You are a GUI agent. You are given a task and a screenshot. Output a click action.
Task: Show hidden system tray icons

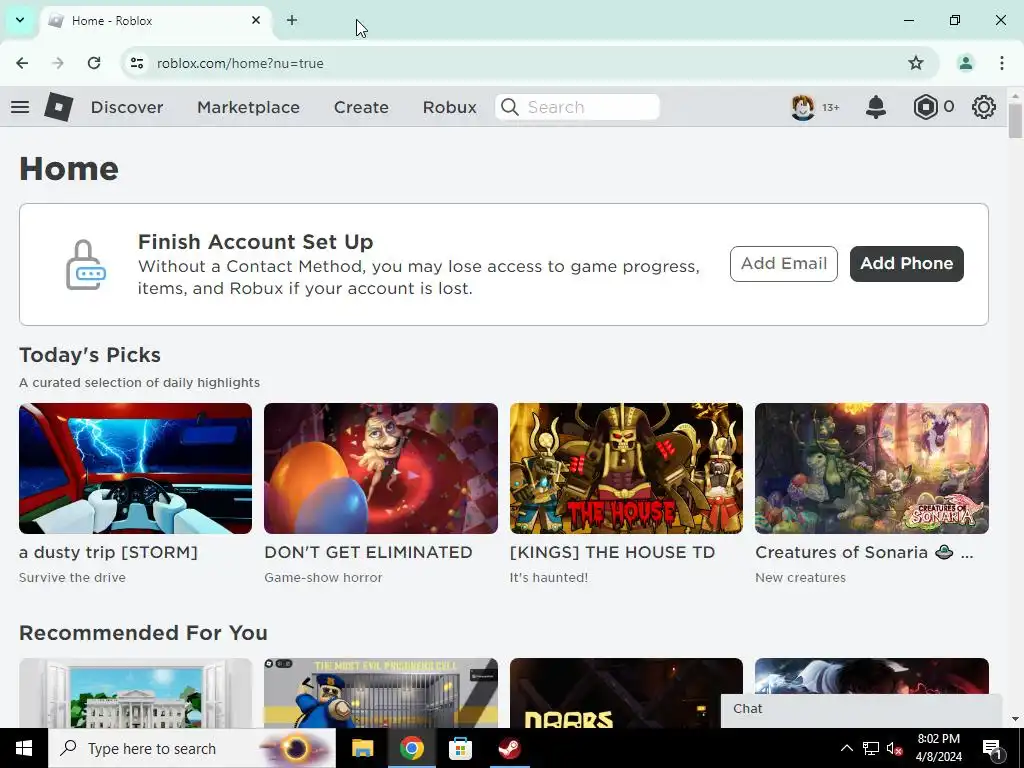pos(846,748)
